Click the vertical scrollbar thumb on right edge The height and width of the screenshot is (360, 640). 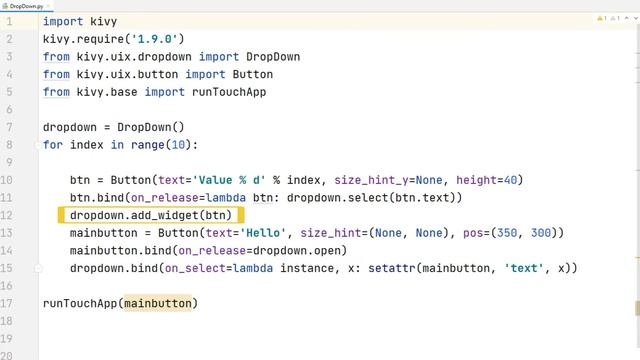[637, 308]
